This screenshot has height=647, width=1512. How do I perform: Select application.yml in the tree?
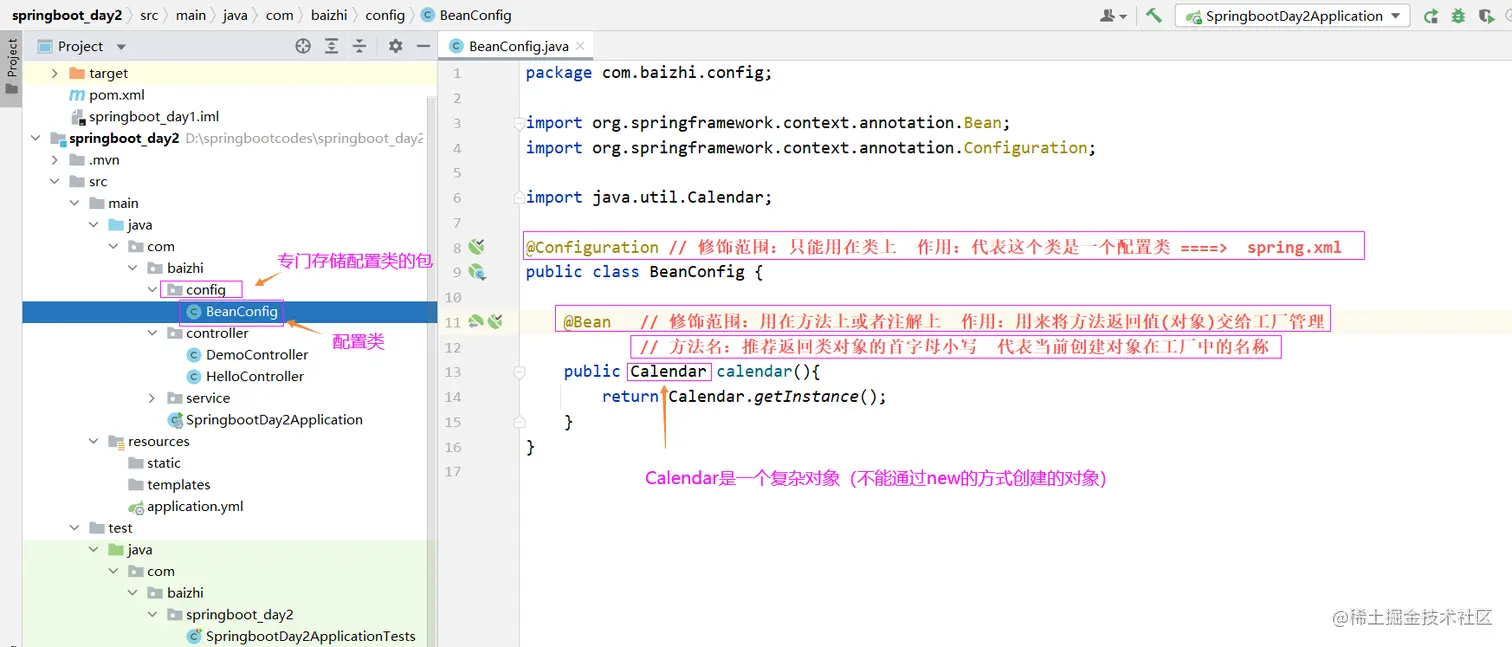point(194,506)
